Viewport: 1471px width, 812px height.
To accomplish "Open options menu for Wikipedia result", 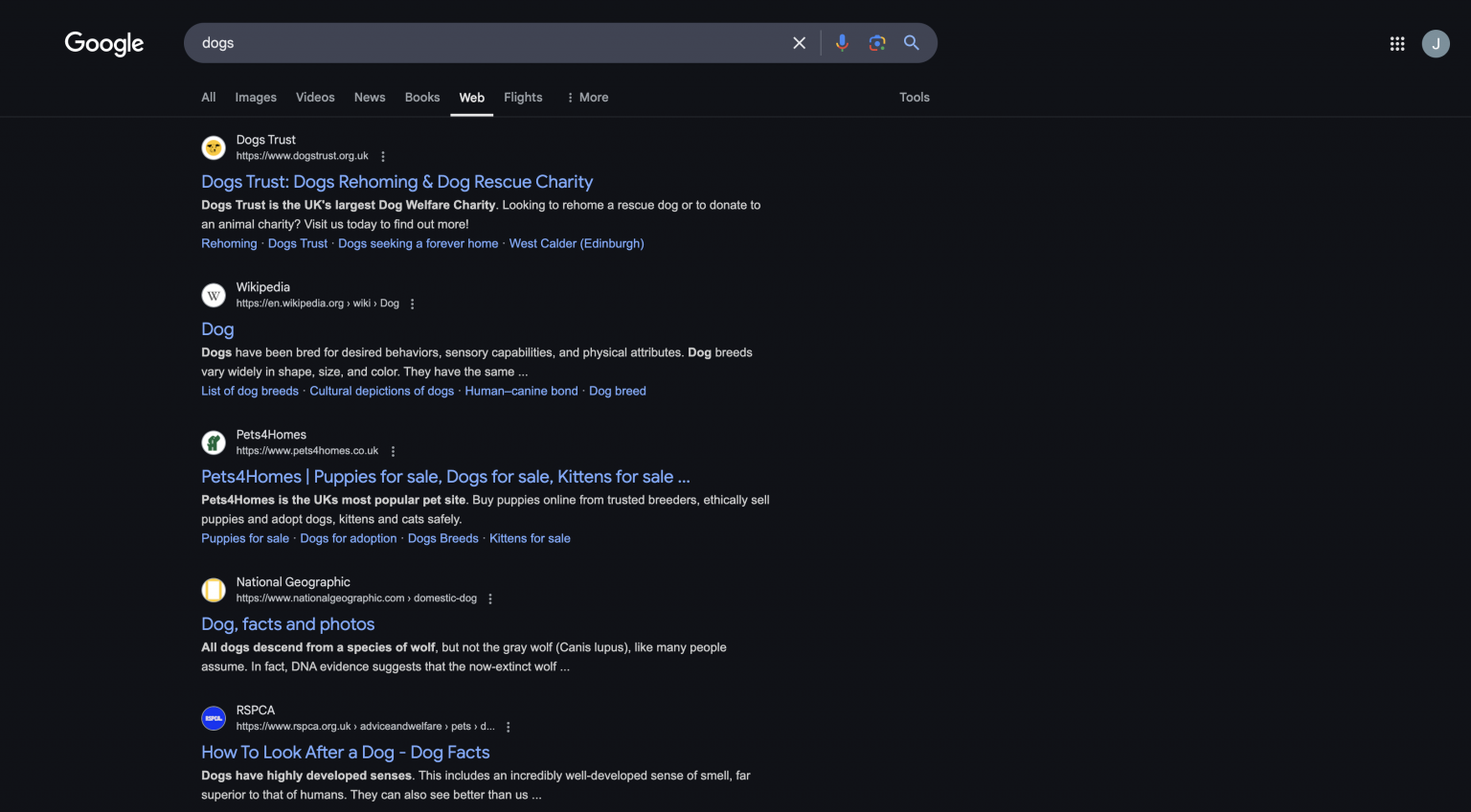I will 413,304.
